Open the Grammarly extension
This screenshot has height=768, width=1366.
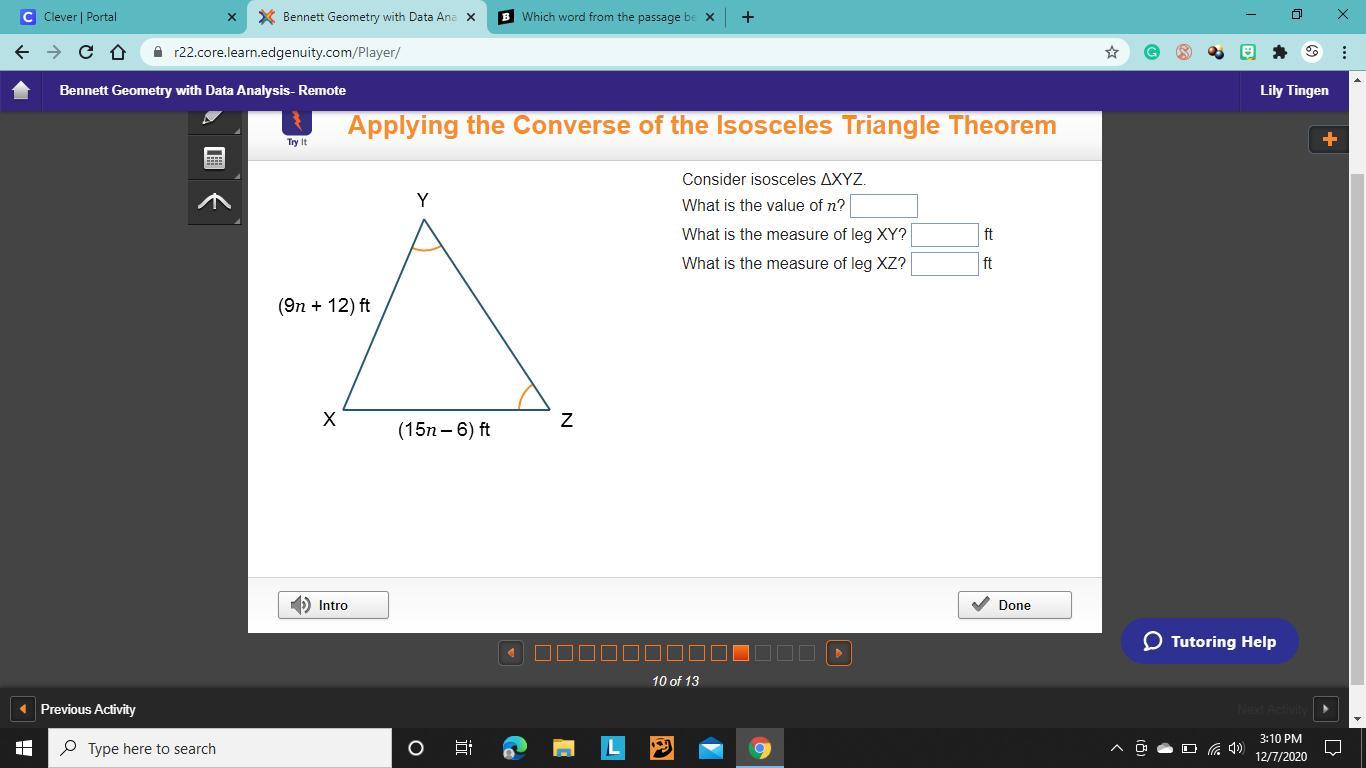pyautogui.click(x=1152, y=52)
